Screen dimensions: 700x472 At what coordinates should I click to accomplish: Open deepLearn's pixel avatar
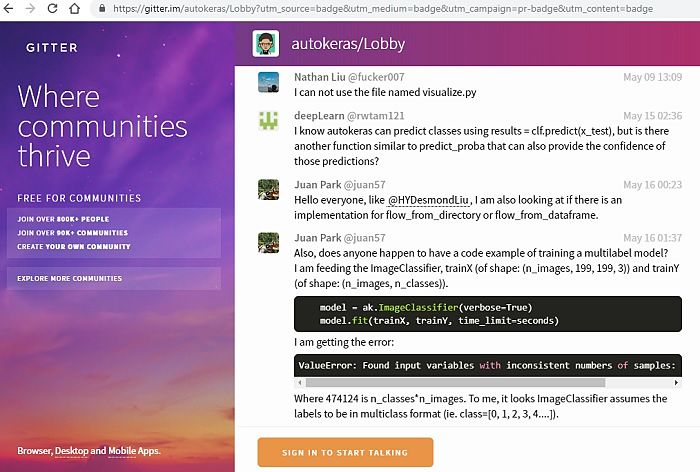pyautogui.click(x=269, y=121)
